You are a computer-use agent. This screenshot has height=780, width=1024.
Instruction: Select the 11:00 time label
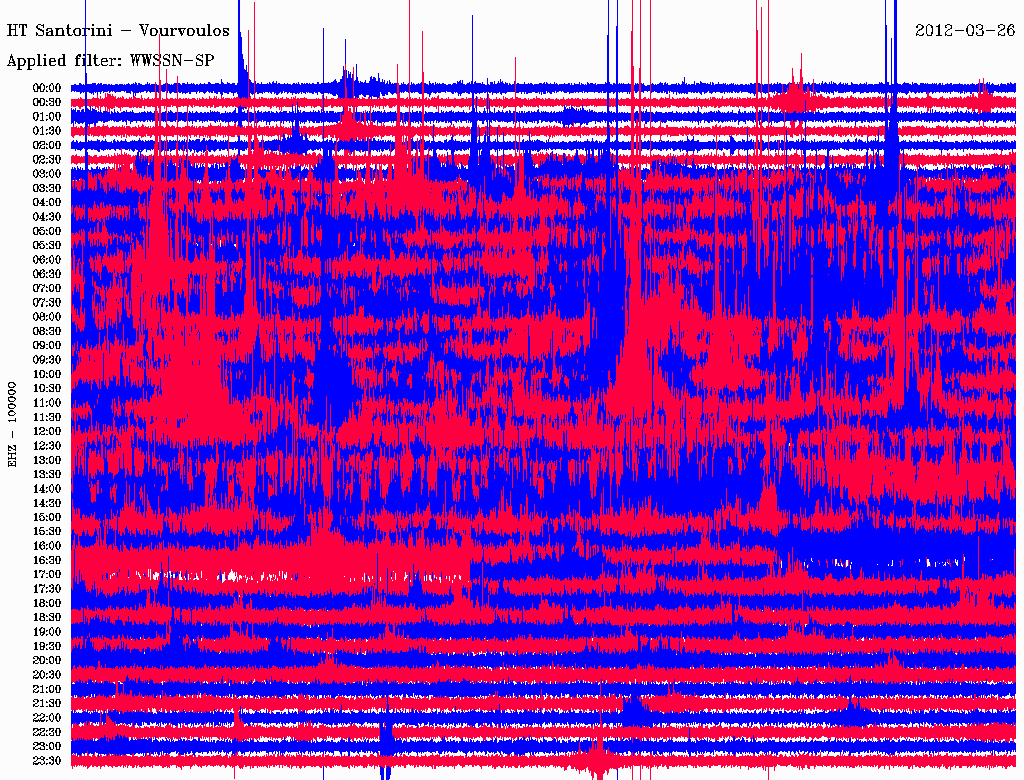(x=47, y=403)
